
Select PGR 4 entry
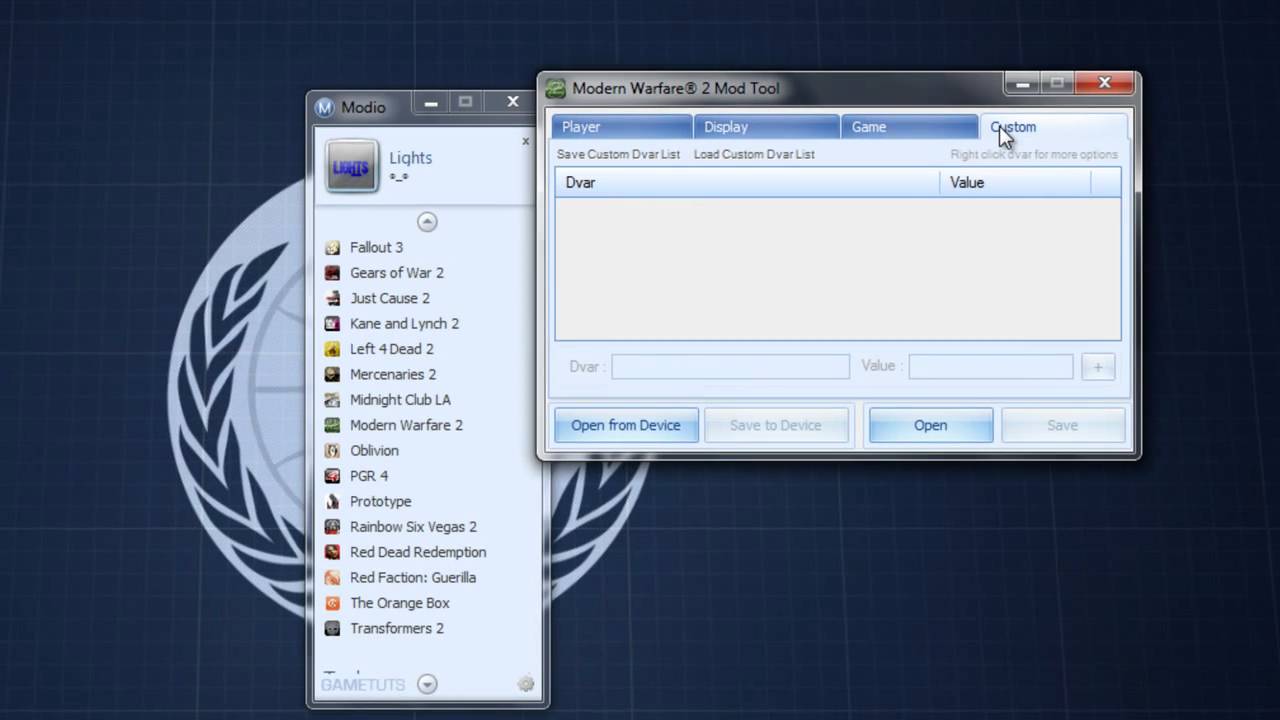[x=369, y=476]
